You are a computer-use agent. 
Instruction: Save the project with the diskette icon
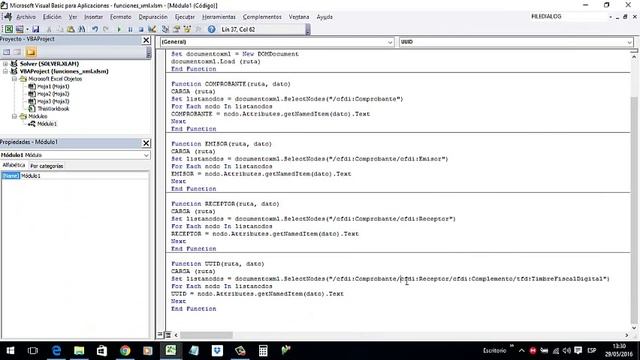click(x=36, y=29)
